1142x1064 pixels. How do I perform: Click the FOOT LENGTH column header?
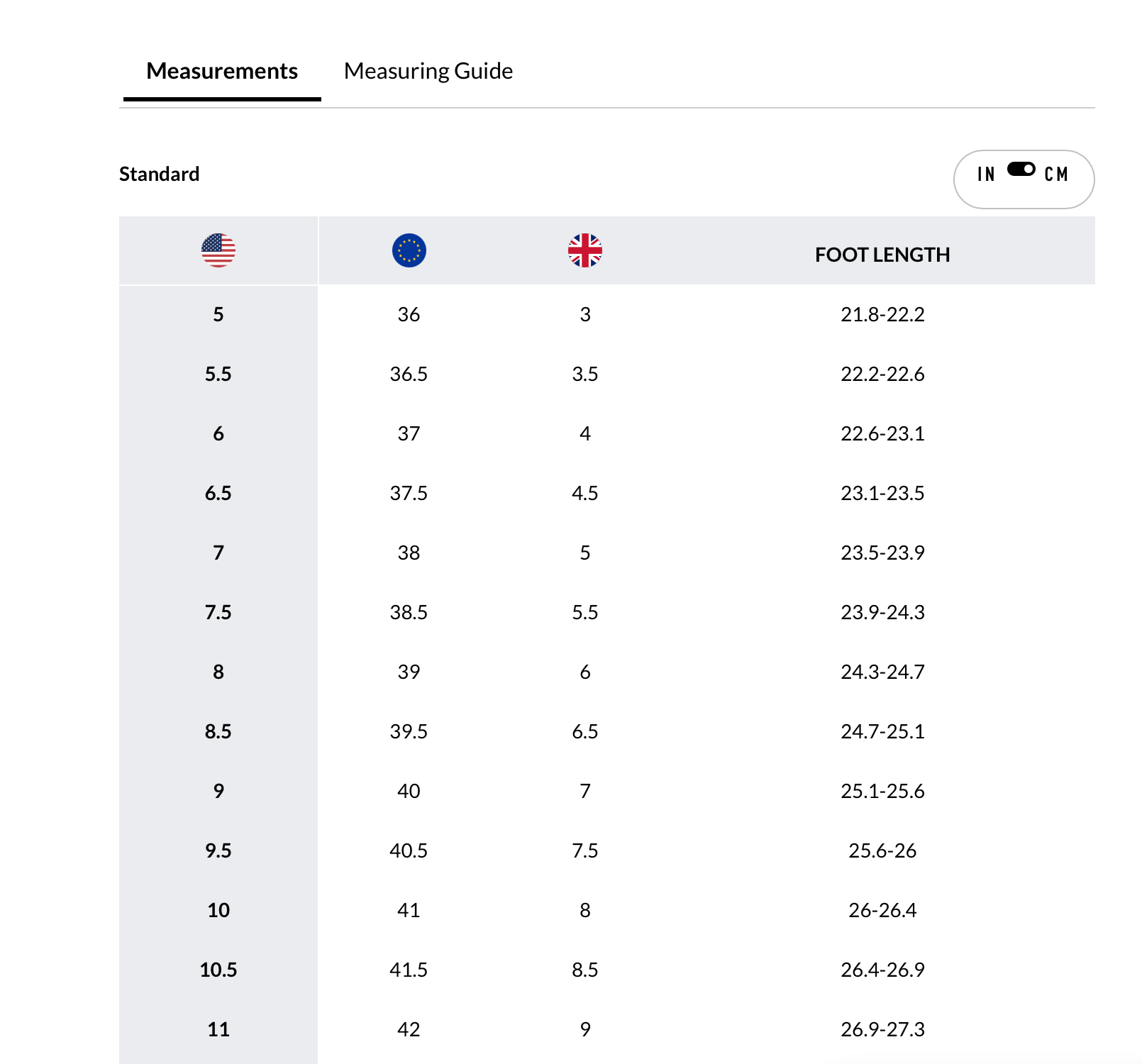pyautogui.click(x=882, y=255)
